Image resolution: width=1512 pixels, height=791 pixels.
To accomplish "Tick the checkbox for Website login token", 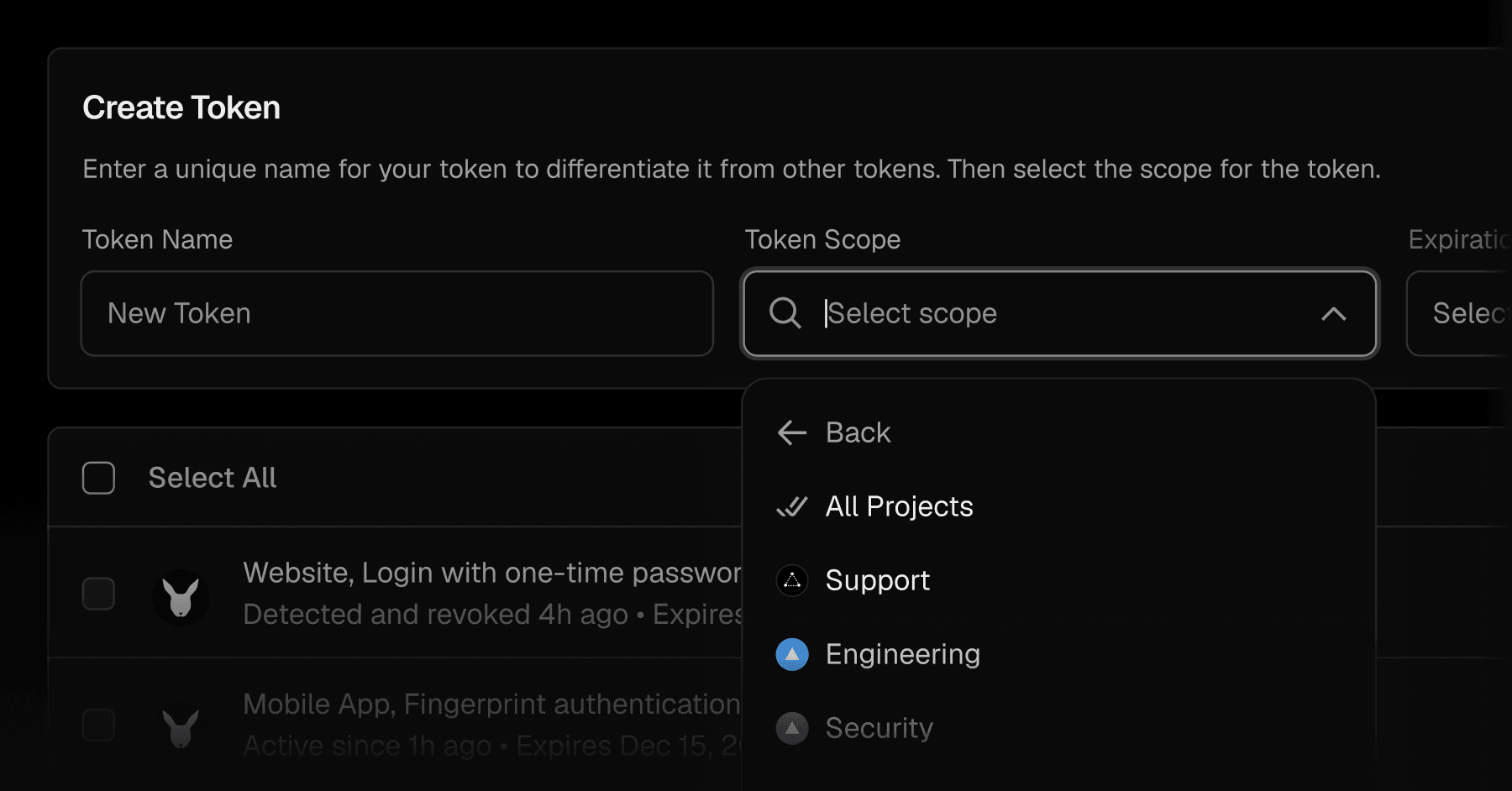I will [x=98, y=594].
